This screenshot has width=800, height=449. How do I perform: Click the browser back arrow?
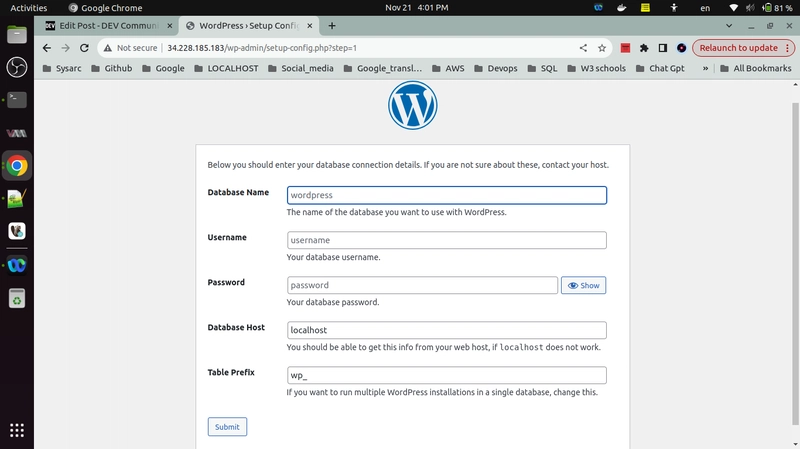[47, 48]
